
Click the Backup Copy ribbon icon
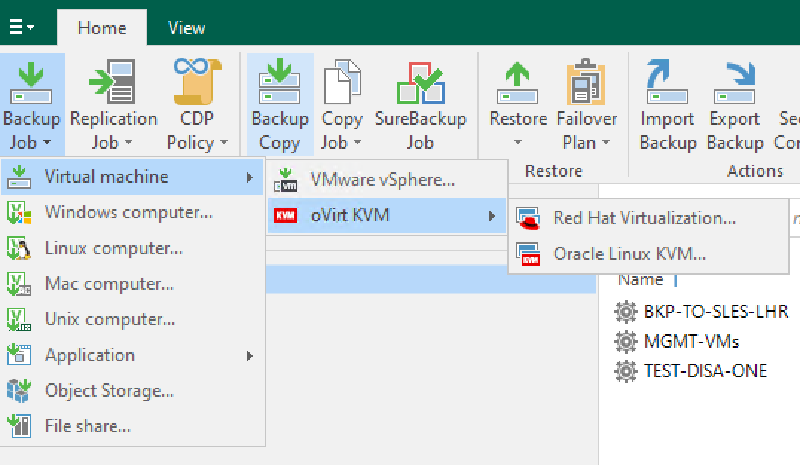[280, 82]
